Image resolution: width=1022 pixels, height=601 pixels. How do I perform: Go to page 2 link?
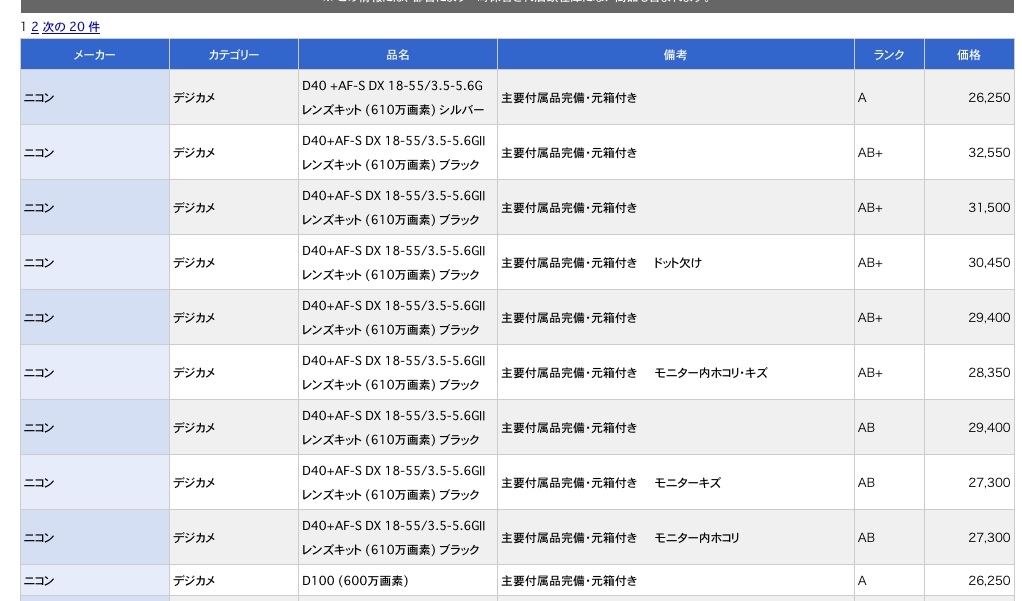click(35, 27)
